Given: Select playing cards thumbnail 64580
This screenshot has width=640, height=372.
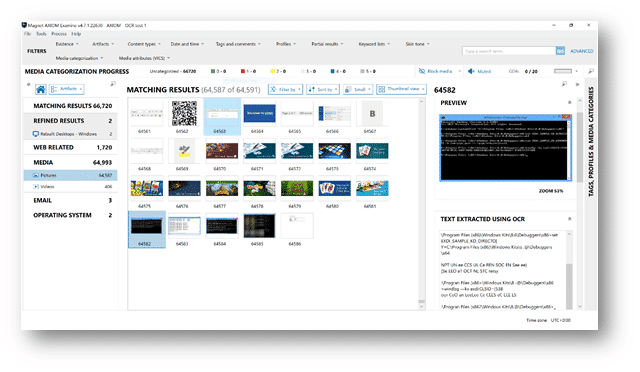Looking at the screenshot, I should (334, 189).
